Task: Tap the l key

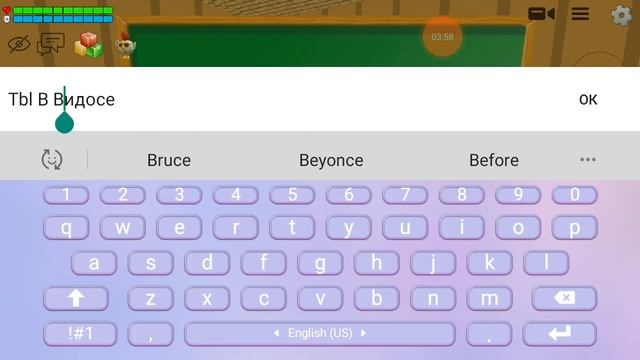Action: pyautogui.click(x=546, y=263)
